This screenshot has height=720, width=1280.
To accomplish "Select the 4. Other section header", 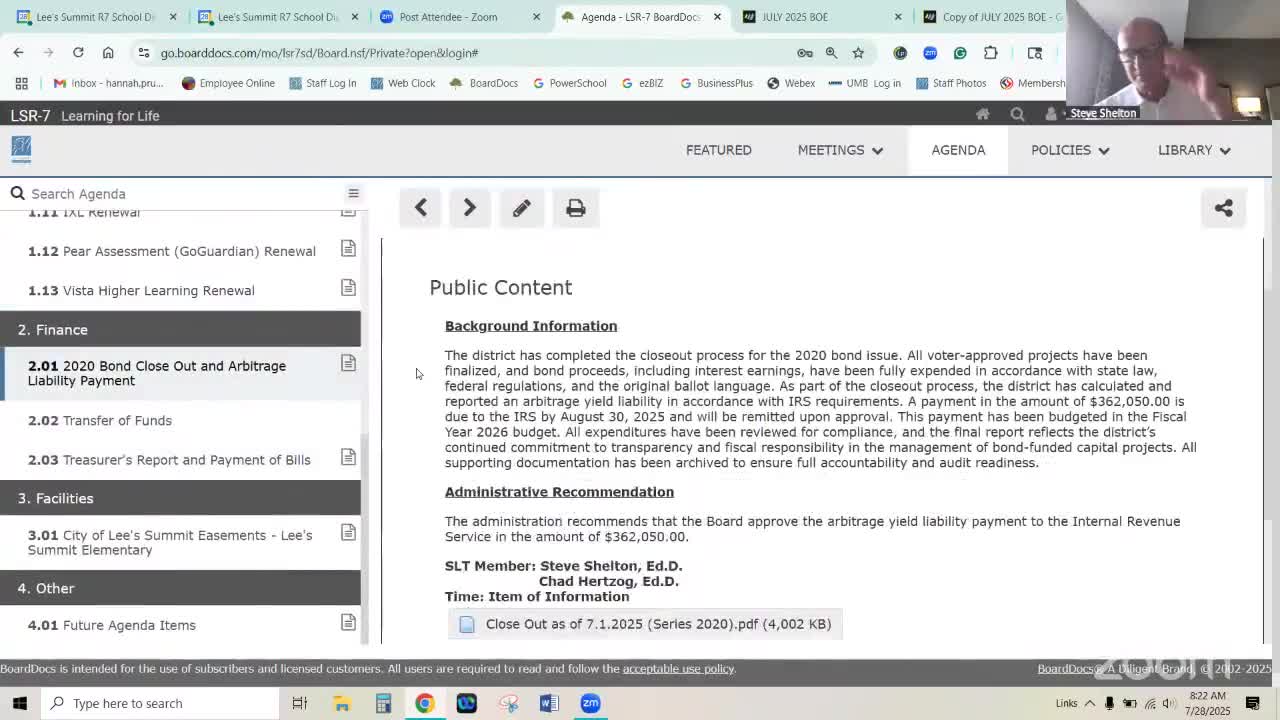I will pyautogui.click(x=180, y=588).
